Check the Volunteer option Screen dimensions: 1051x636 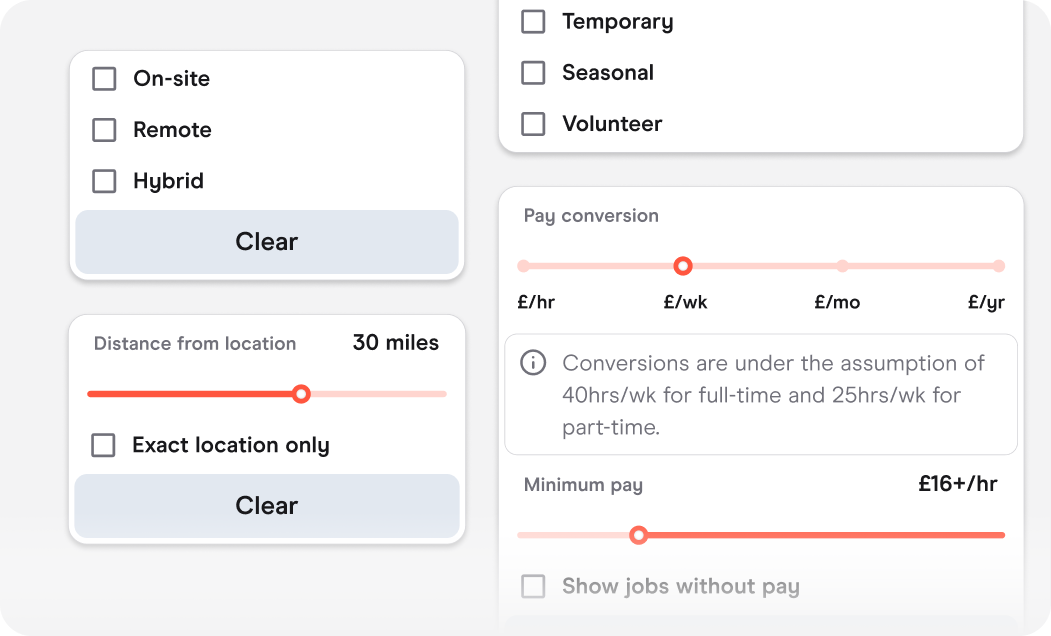533,124
